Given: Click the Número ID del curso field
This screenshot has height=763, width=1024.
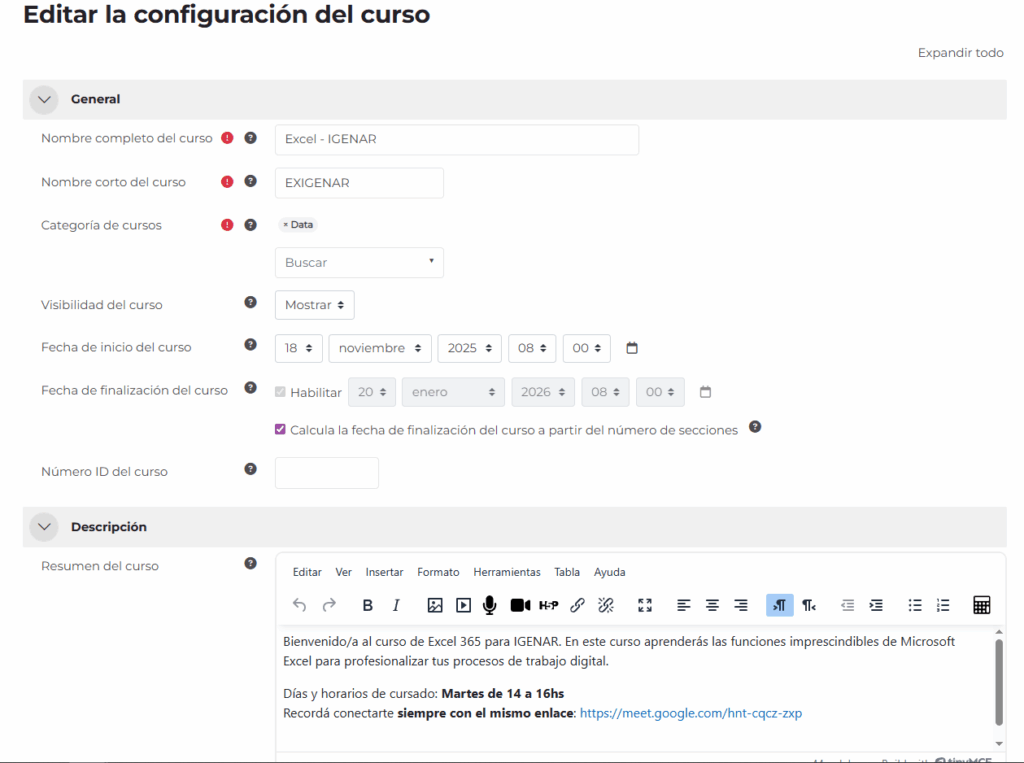Looking at the screenshot, I should (326, 473).
